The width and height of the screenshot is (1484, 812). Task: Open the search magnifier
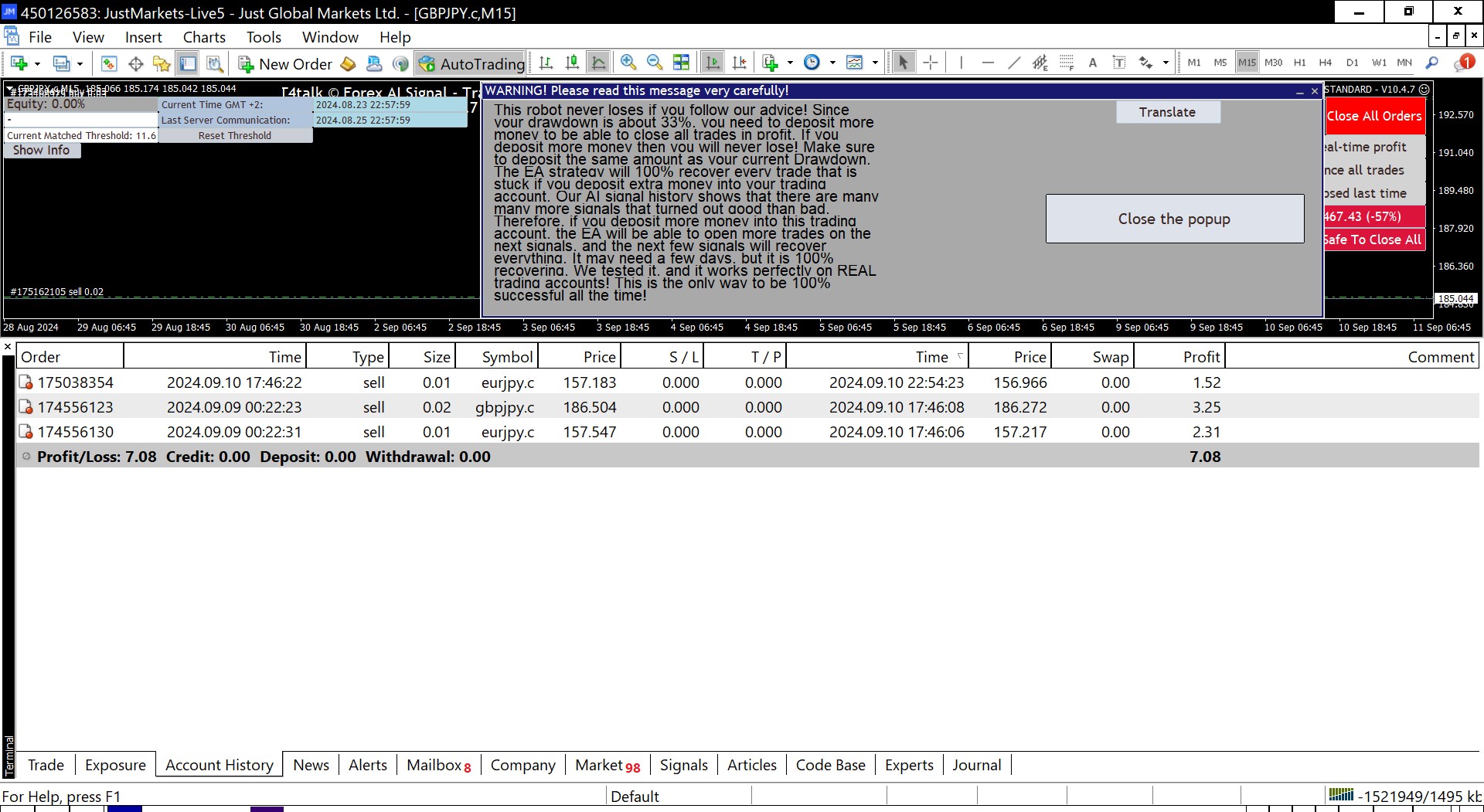point(1432,63)
